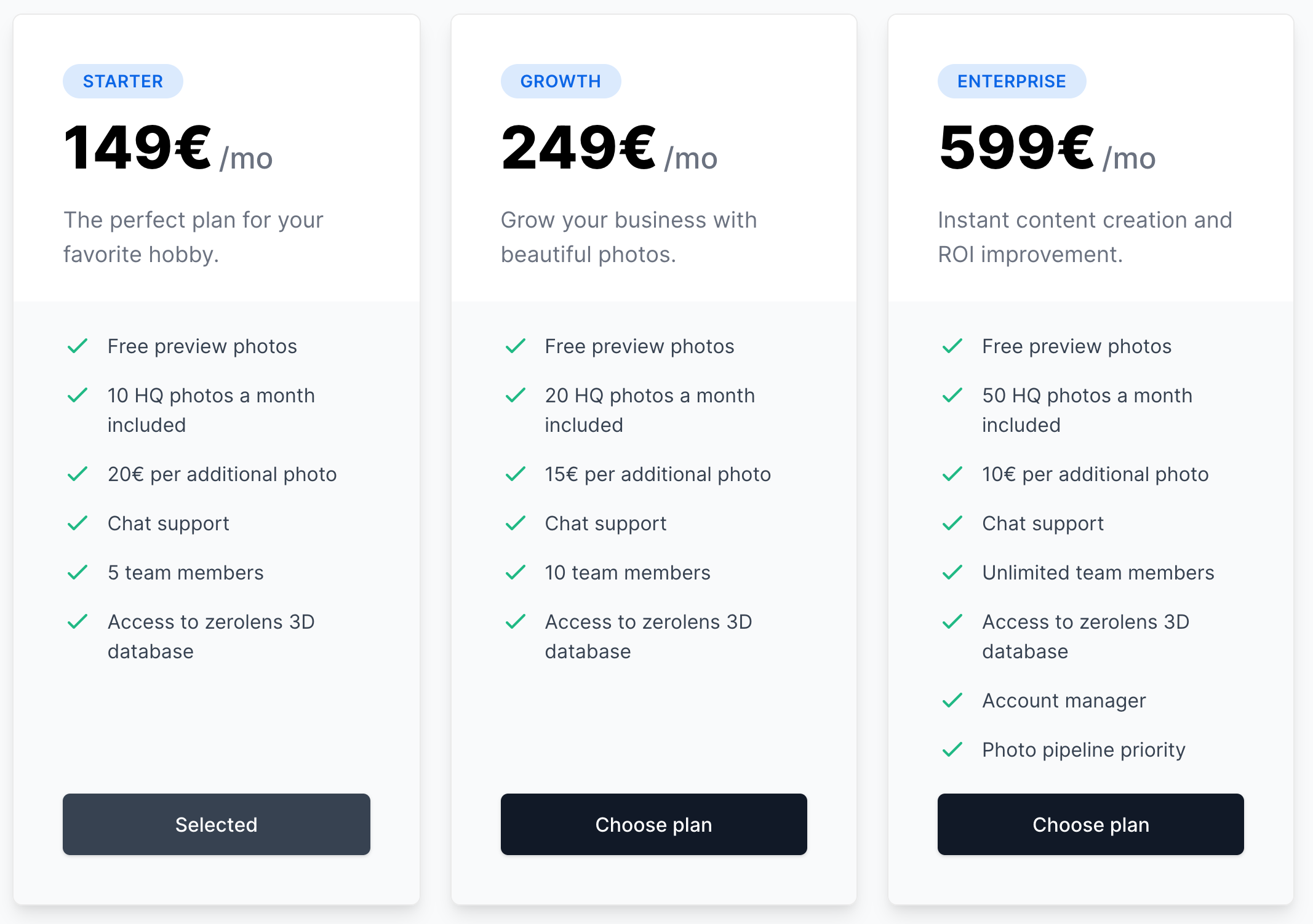Click the 599€ price text
The height and width of the screenshot is (924, 1313).
coord(1016,148)
